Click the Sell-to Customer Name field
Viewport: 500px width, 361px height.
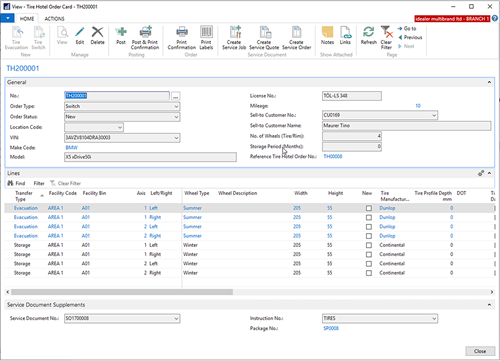click(x=406, y=126)
